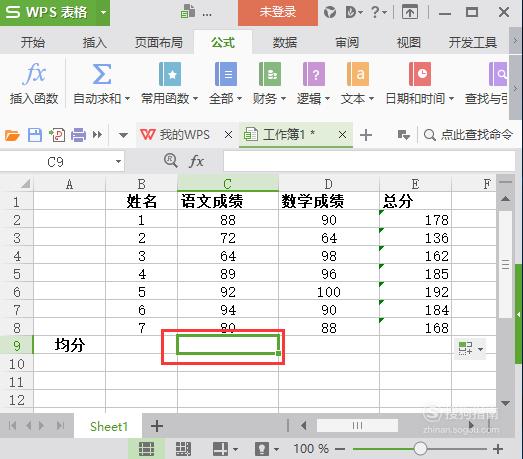Click the open folder icon

coord(12,135)
